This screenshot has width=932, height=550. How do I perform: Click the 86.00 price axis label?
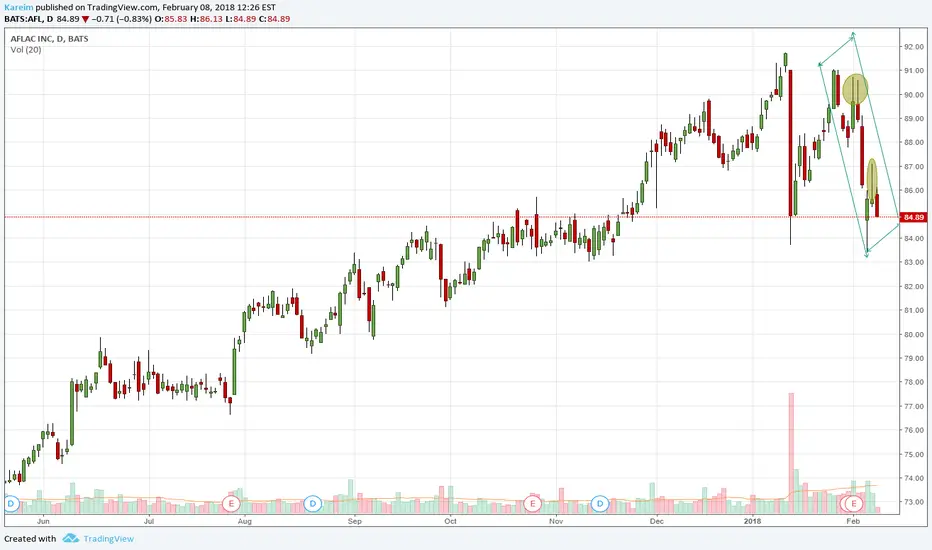coord(914,191)
